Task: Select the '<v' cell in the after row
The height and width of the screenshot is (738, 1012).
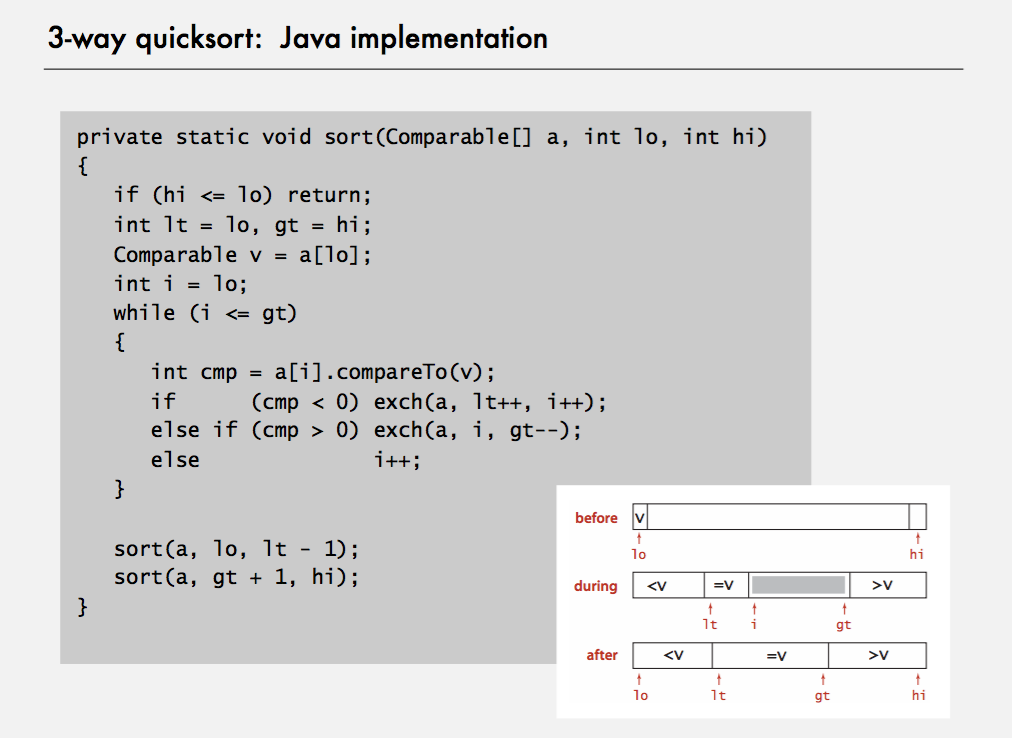Action: click(x=673, y=656)
